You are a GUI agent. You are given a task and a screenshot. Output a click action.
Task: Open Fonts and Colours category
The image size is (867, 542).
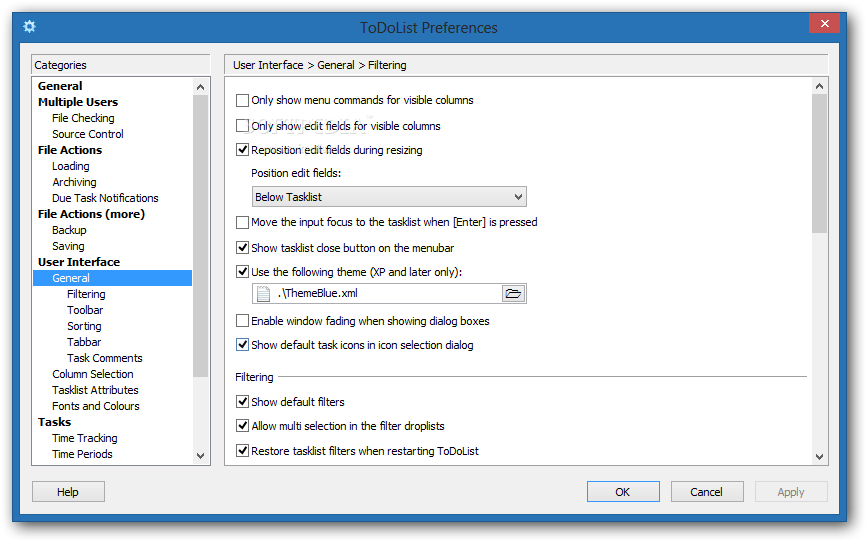click(96, 407)
